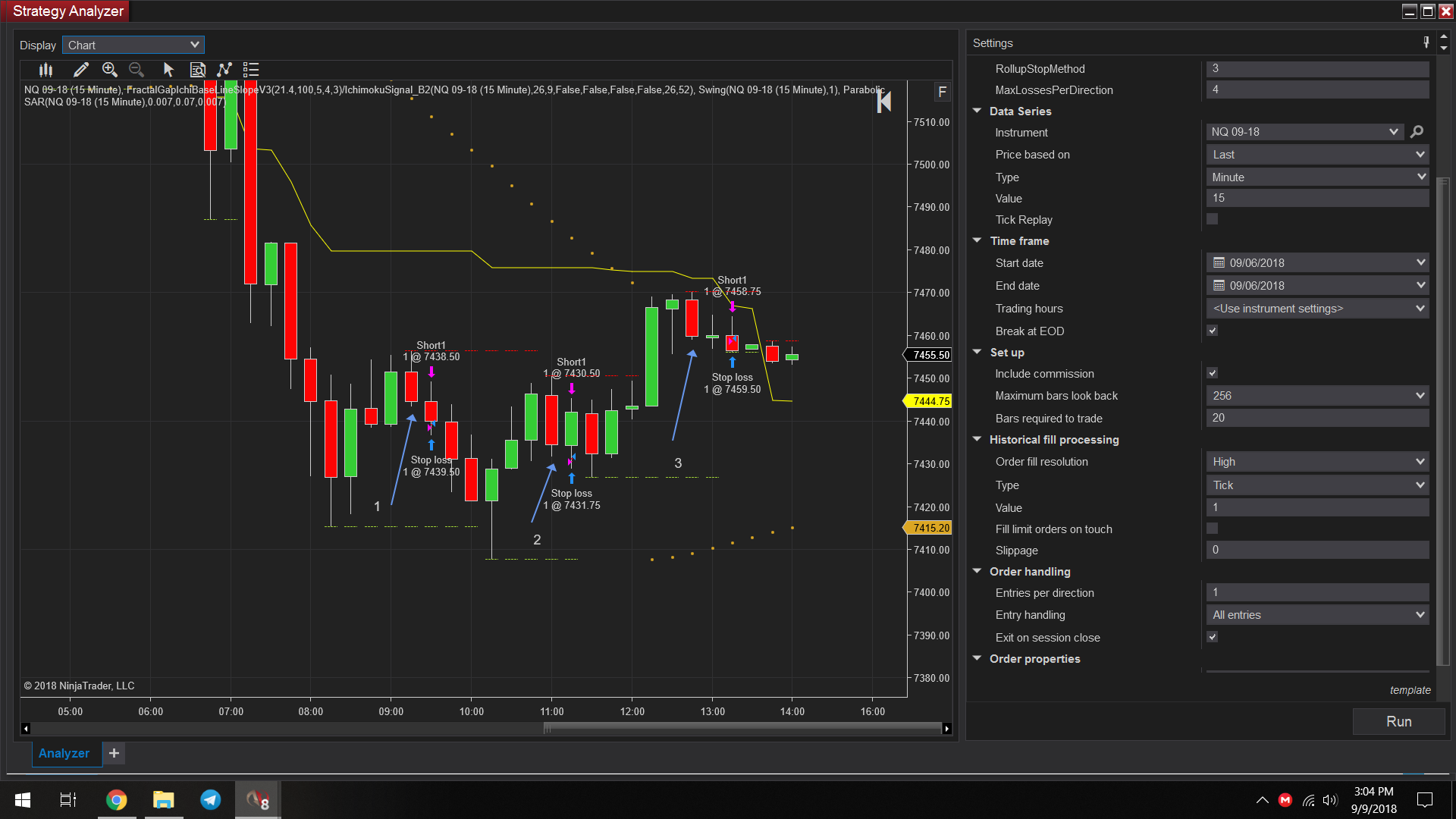Toggle the Exit on session close checkbox
This screenshot has height=819, width=1456.
point(1212,637)
